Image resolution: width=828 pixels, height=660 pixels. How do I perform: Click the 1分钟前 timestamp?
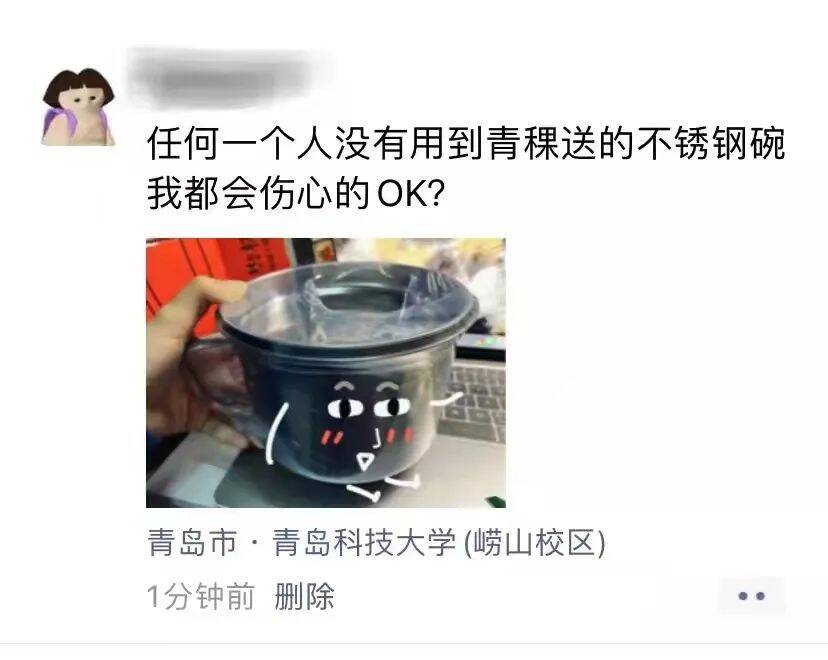point(201,597)
